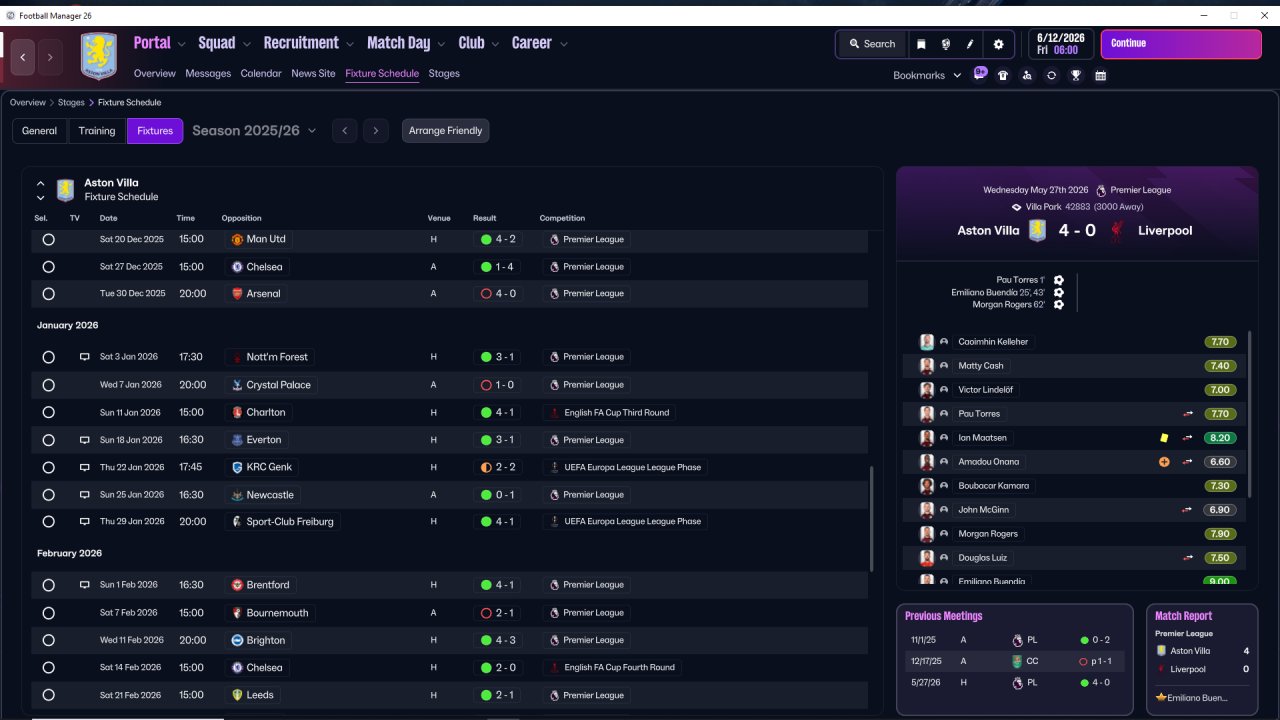The image size is (1280, 720).
Task: Open the Overview breadcrumb link
Action: (x=28, y=103)
